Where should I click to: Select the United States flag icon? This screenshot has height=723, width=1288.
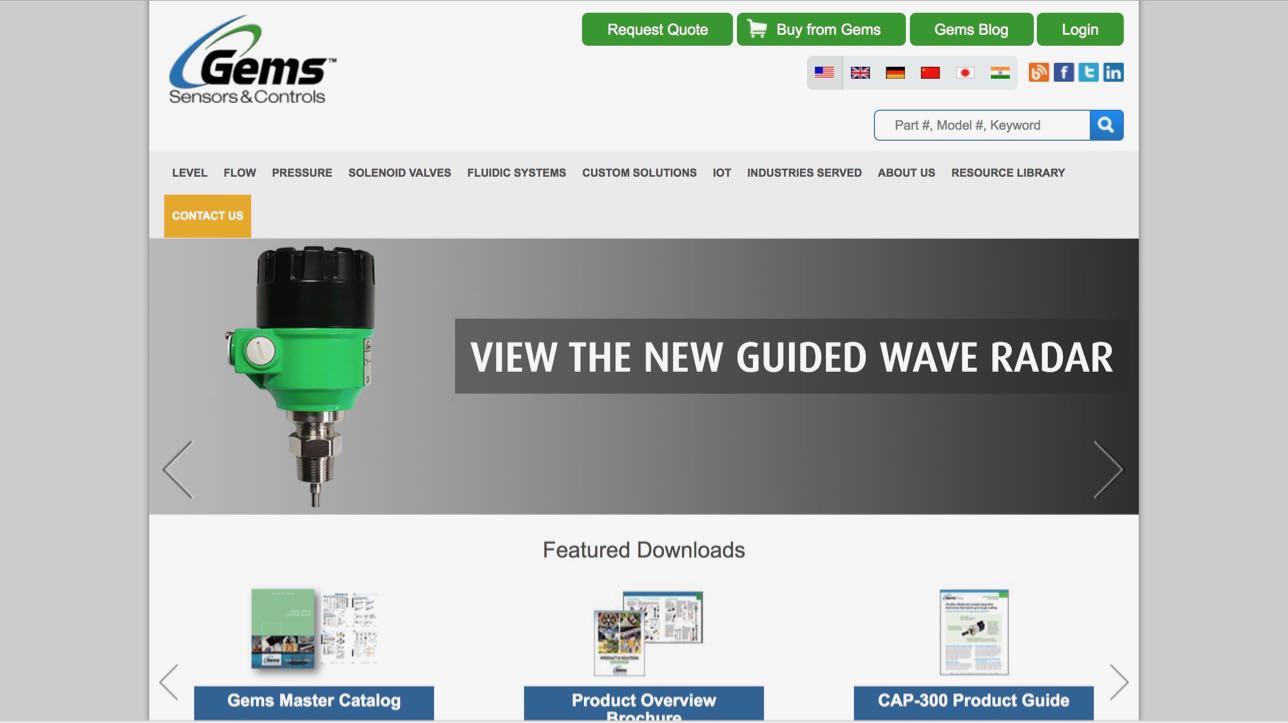pyautogui.click(x=824, y=73)
